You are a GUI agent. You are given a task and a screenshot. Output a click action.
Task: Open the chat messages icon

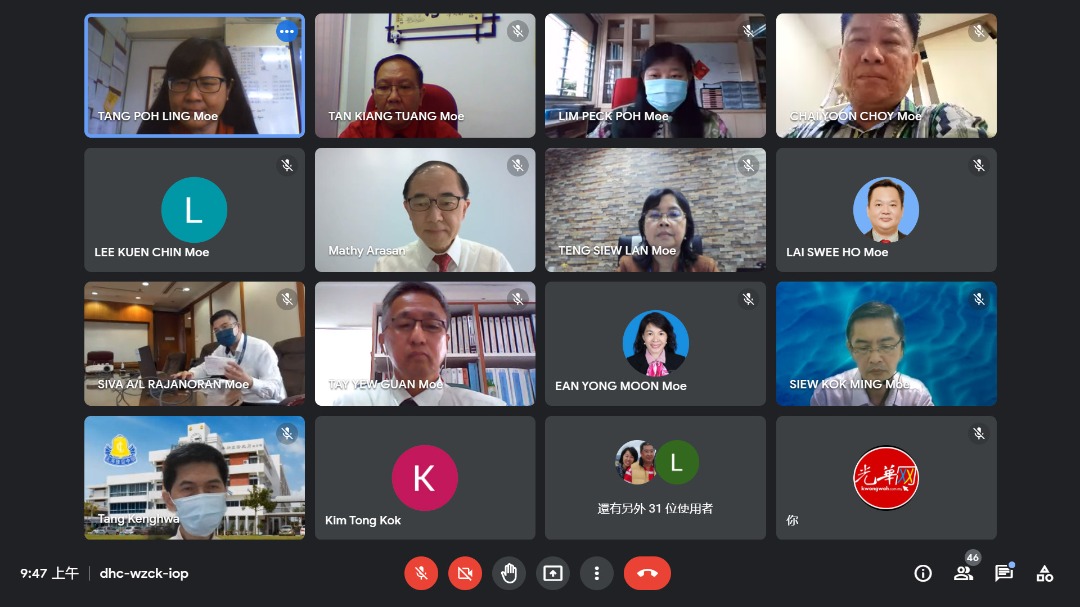click(1004, 573)
